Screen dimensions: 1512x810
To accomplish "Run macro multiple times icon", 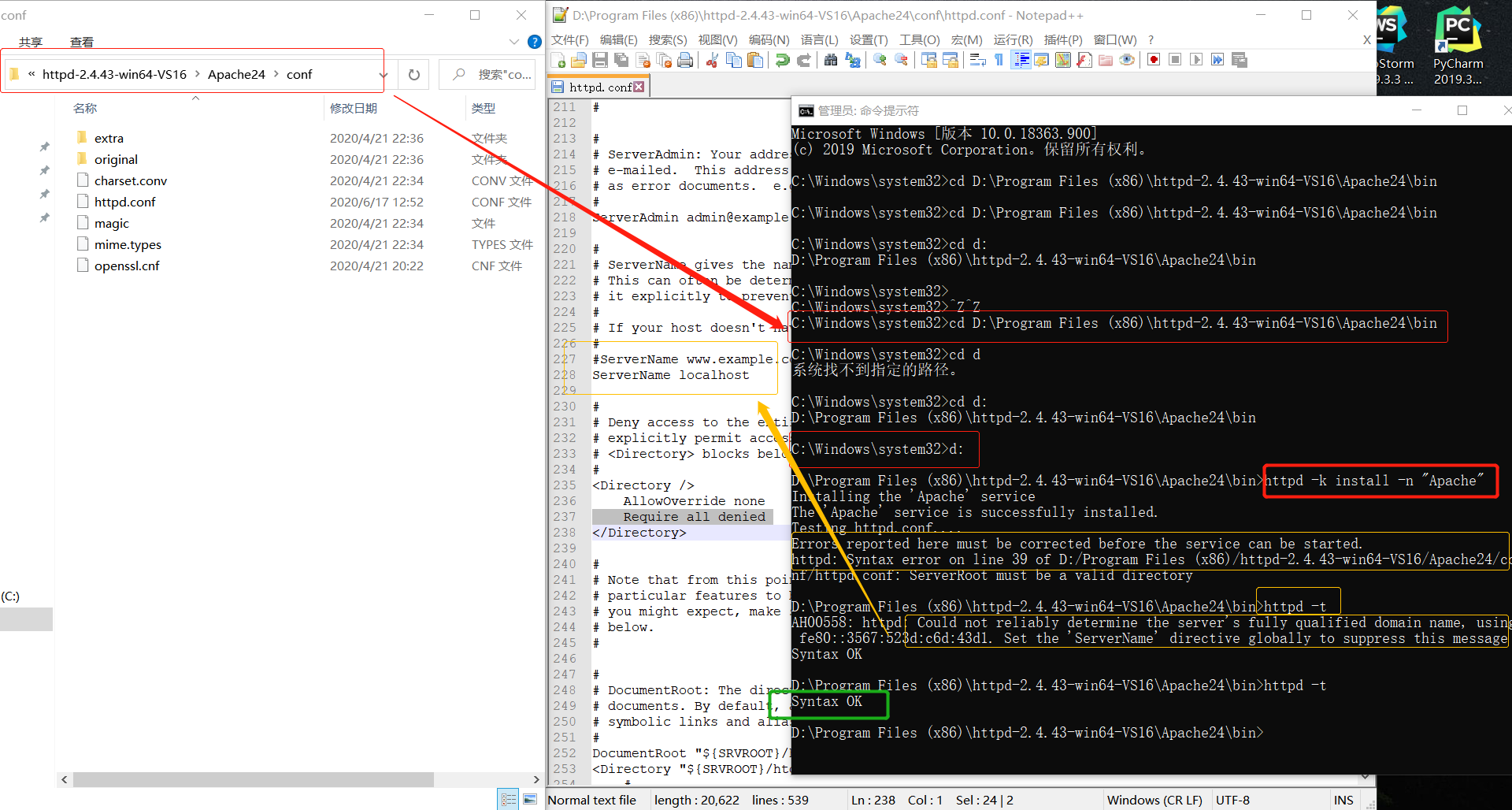I will point(1217,60).
